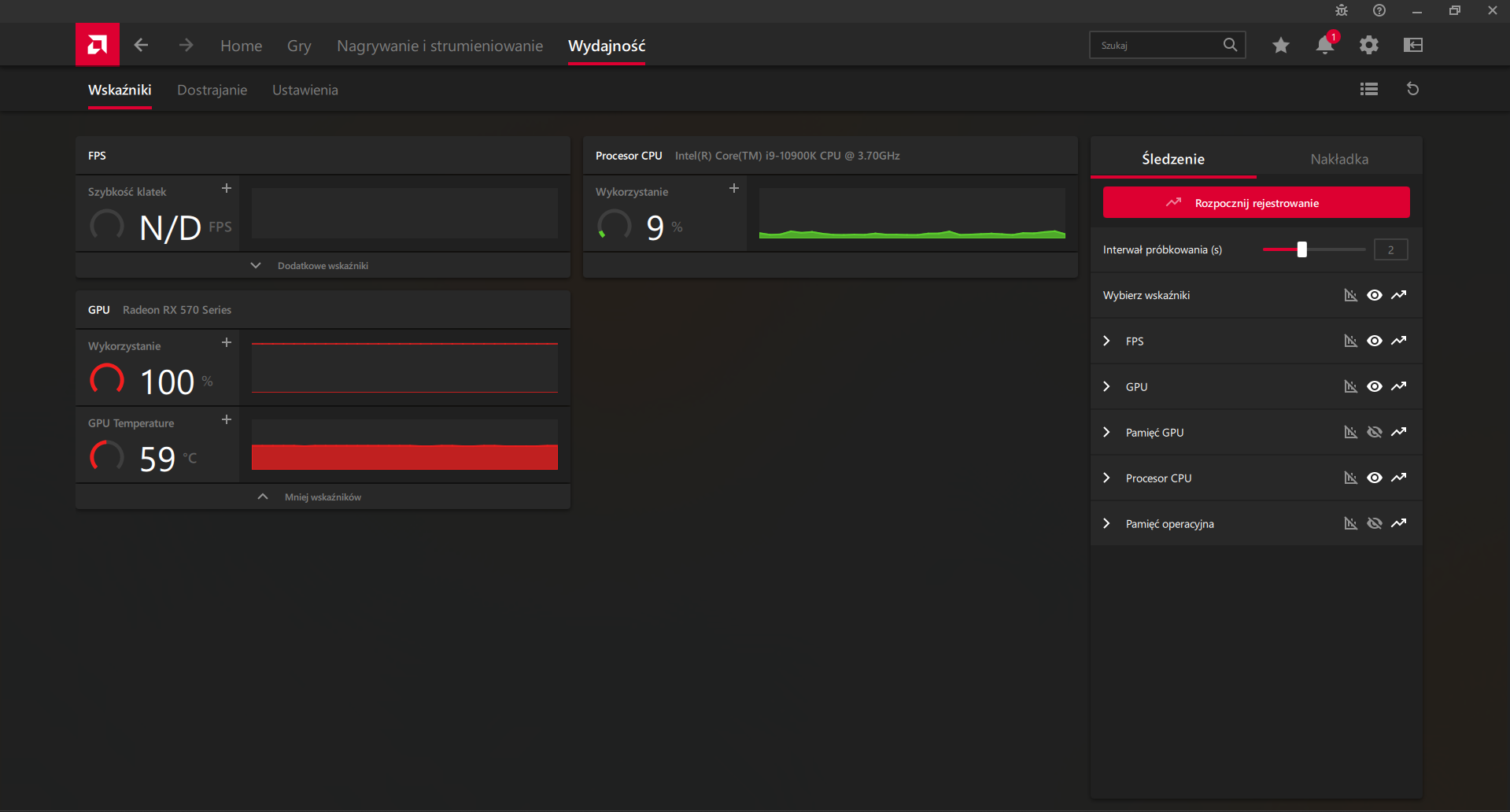Open the notifications bell icon
The image size is (1510, 812).
(1324, 46)
